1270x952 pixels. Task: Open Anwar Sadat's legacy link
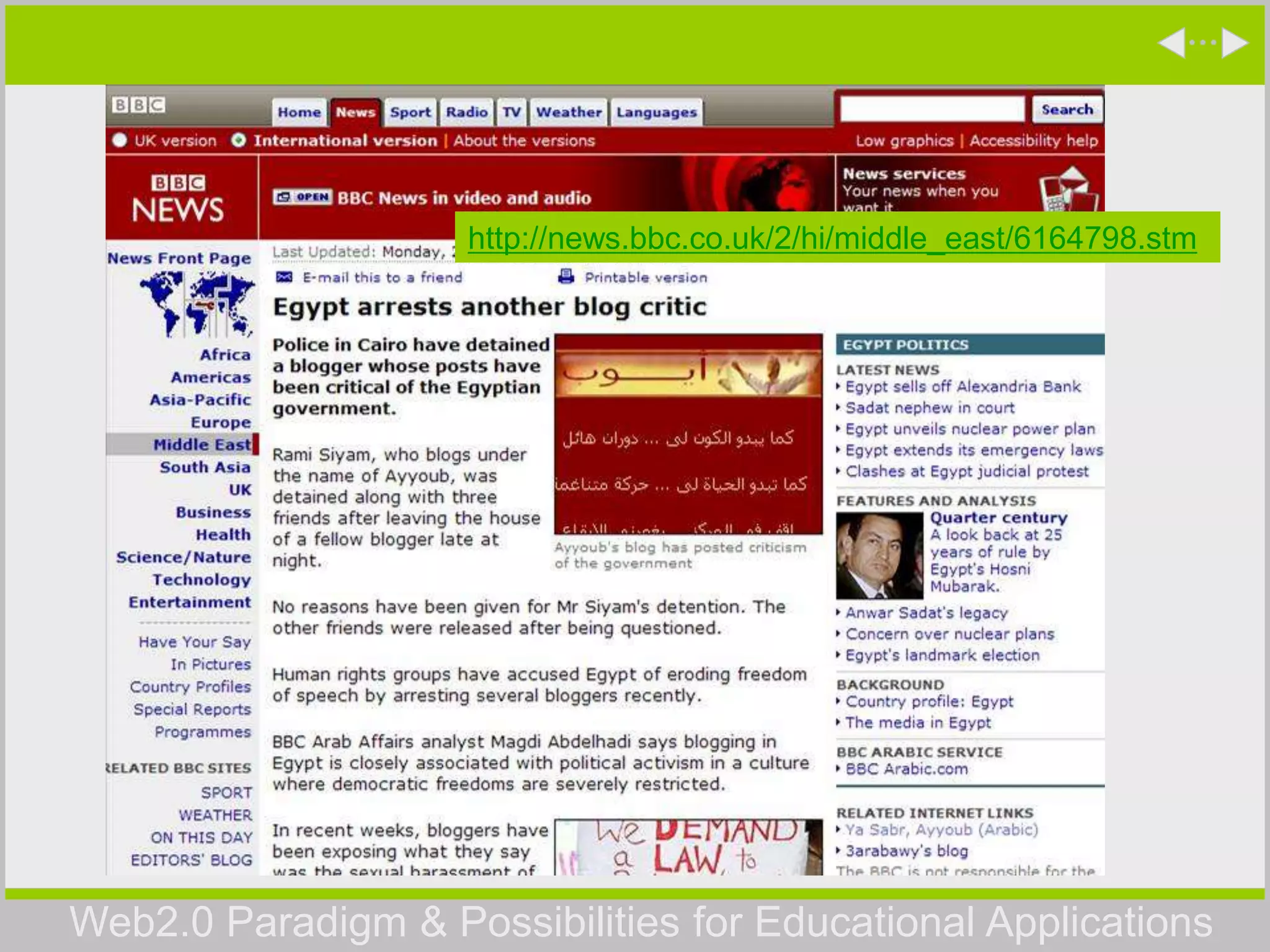(x=926, y=613)
